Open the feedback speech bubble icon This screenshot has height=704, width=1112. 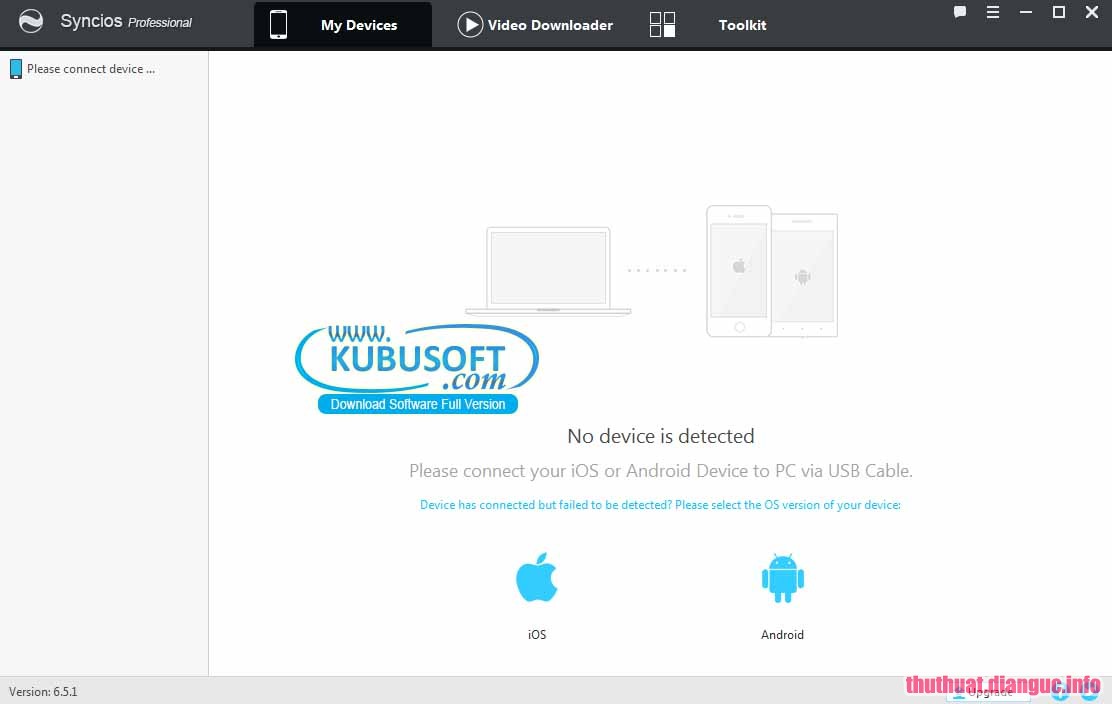click(x=960, y=12)
